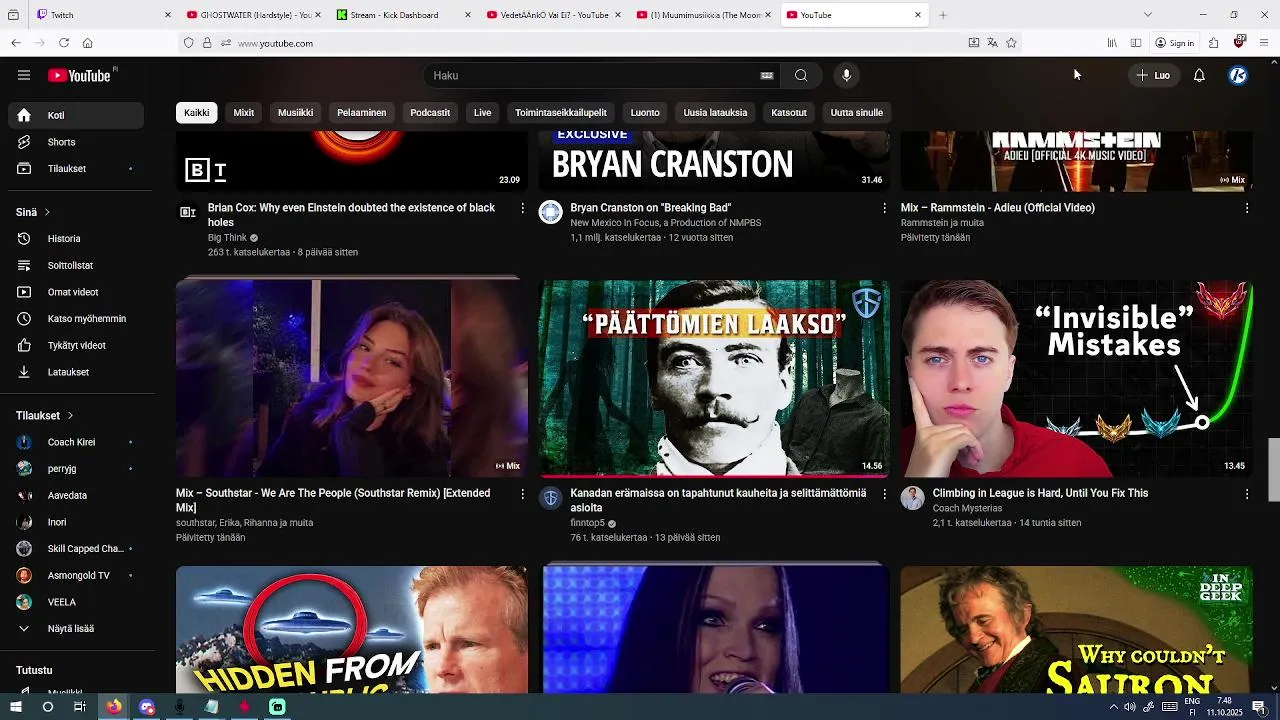The width and height of the screenshot is (1280, 720).
Task: Select the Live filter chip
Action: 483,113
